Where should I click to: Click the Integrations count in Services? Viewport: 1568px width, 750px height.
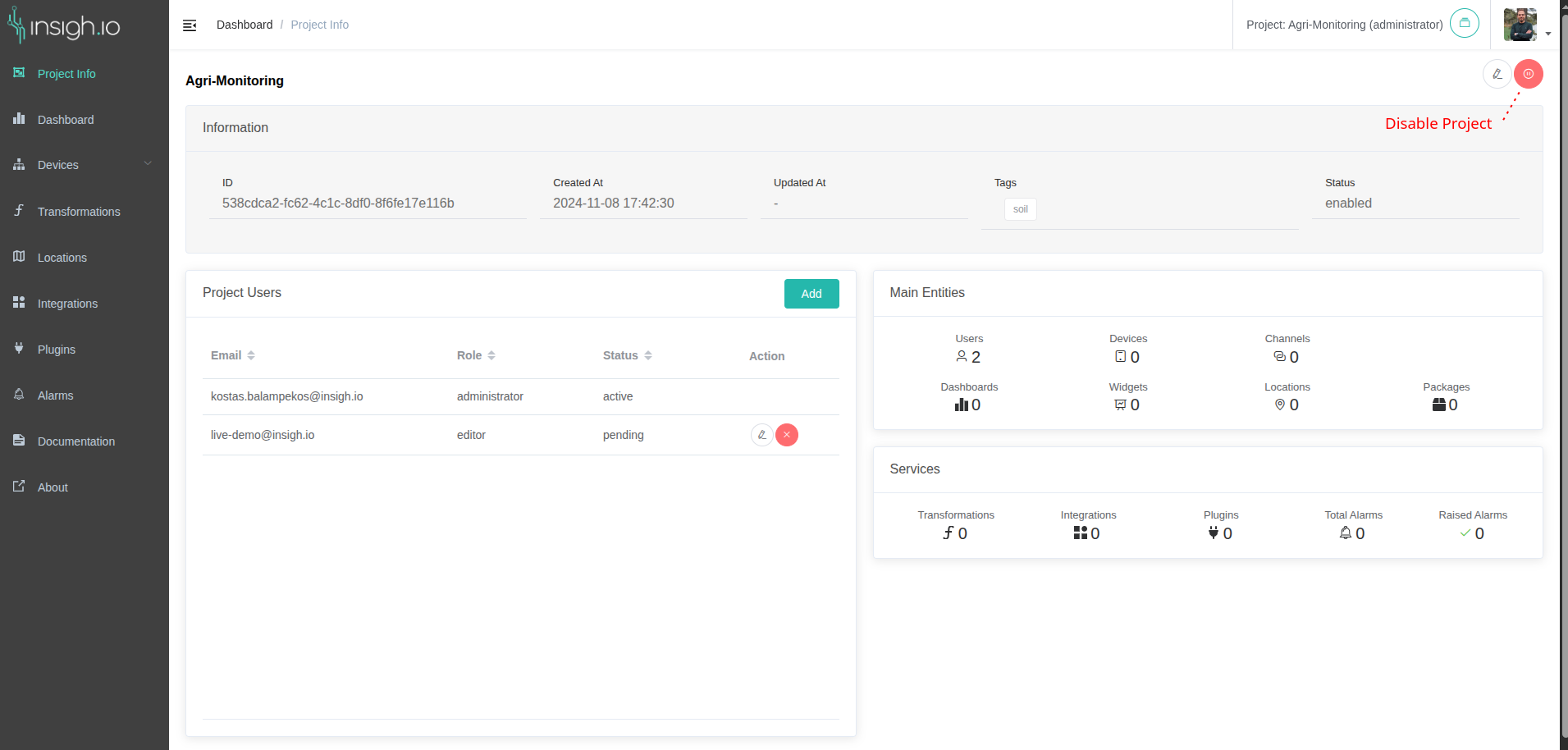tap(1087, 533)
